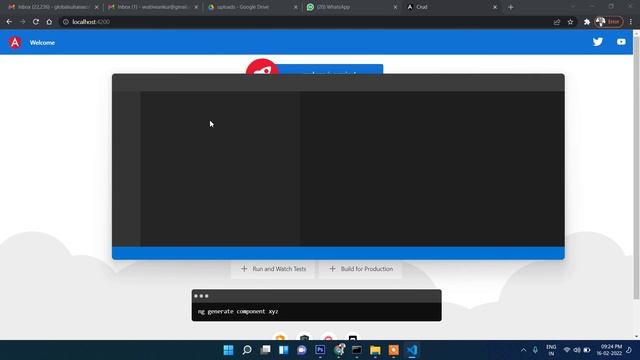Close the WhatsApp tab
640x360 pixels.
pyautogui.click(x=395, y=7)
